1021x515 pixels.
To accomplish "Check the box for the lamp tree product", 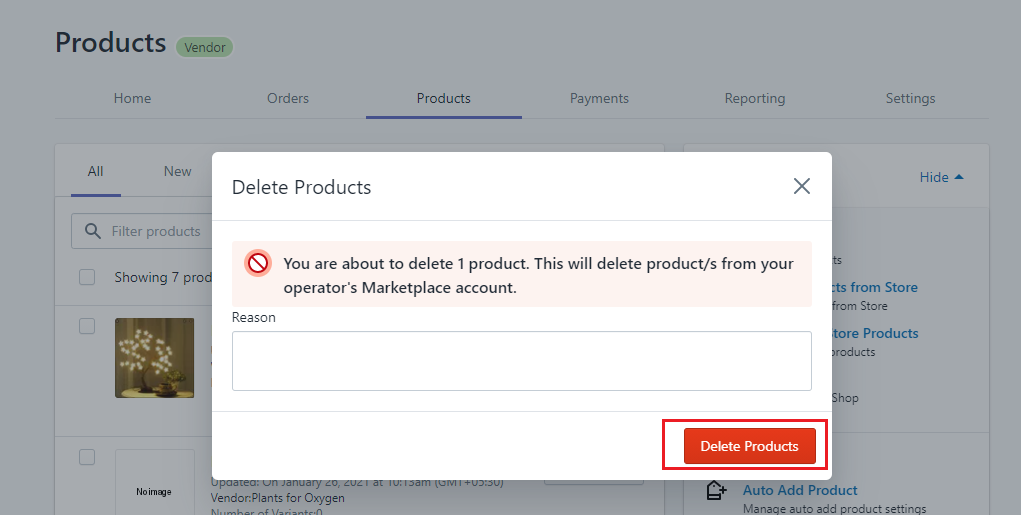I will pos(87,326).
